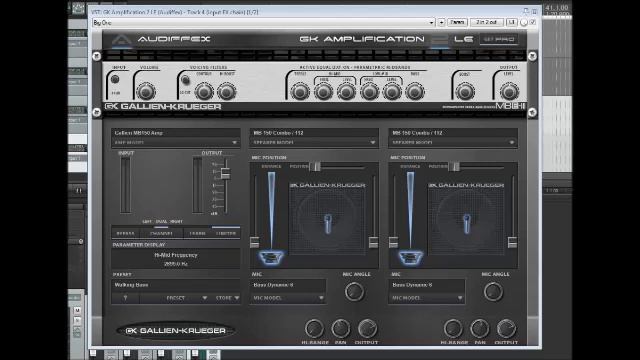
Task: Select the Channel mode button
Action: pyautogui.click(x=161, y=233)
